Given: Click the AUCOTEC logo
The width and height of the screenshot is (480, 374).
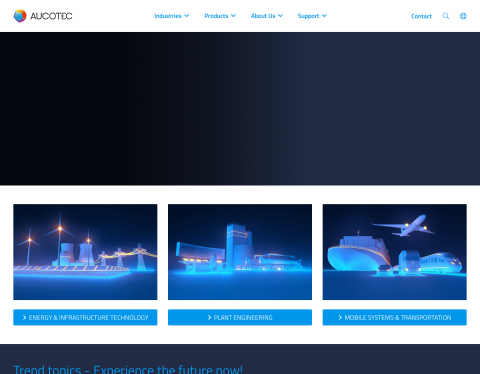Looking at the screenshot, I should coord(43,16).
